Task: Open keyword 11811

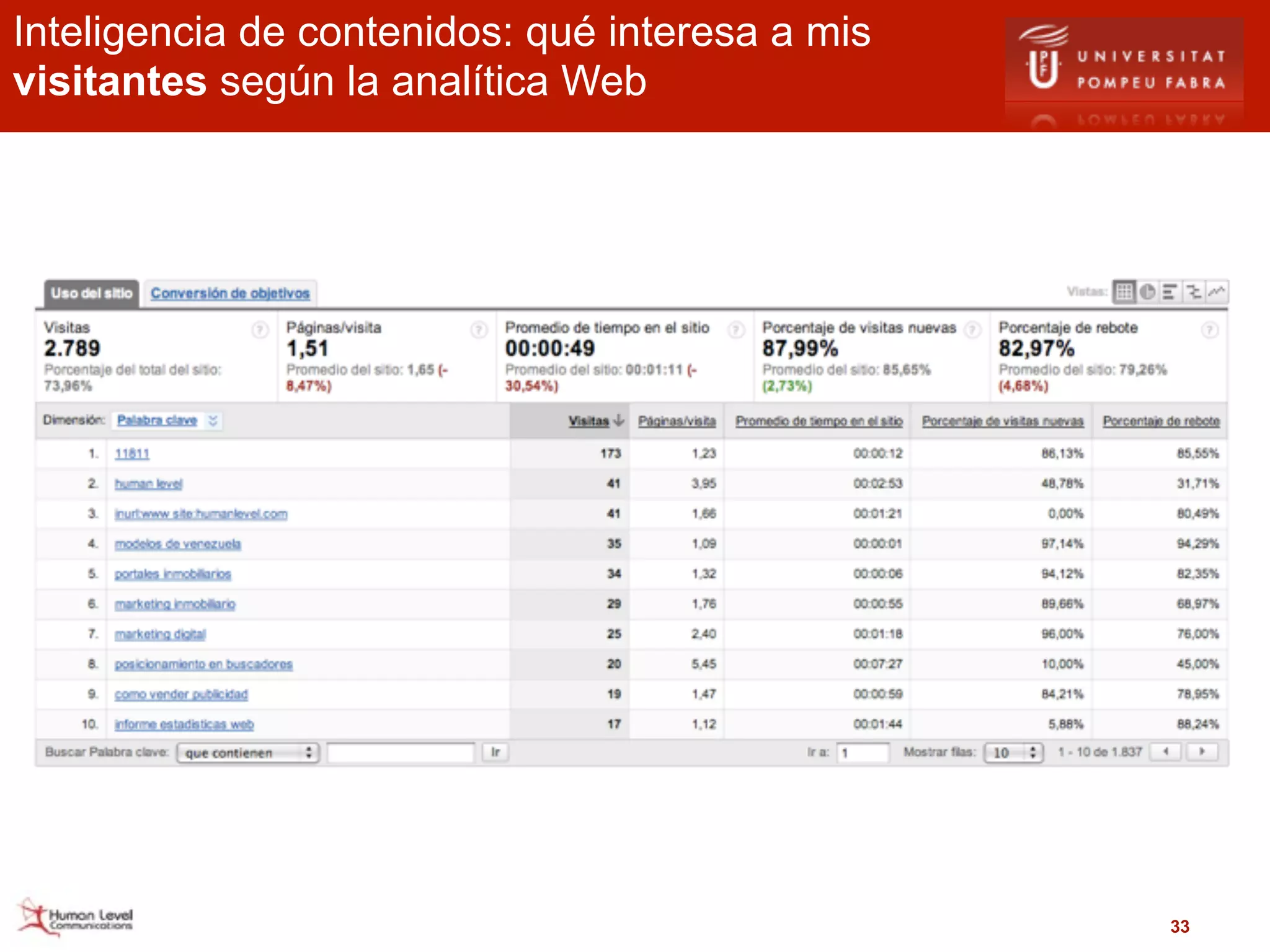Action: click(x=132, y=454)
